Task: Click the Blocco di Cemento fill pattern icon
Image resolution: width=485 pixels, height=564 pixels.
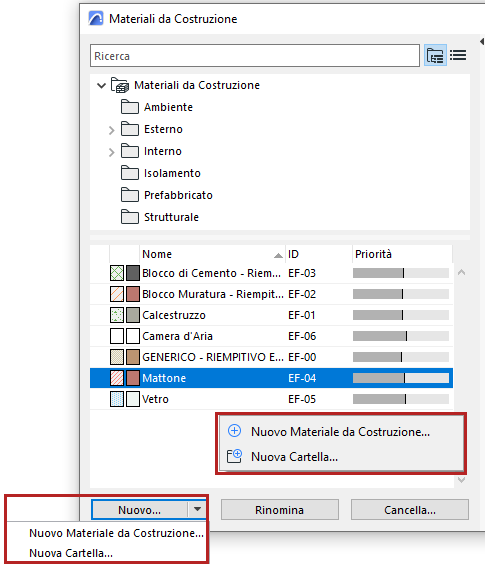Action: pos(117,273)
